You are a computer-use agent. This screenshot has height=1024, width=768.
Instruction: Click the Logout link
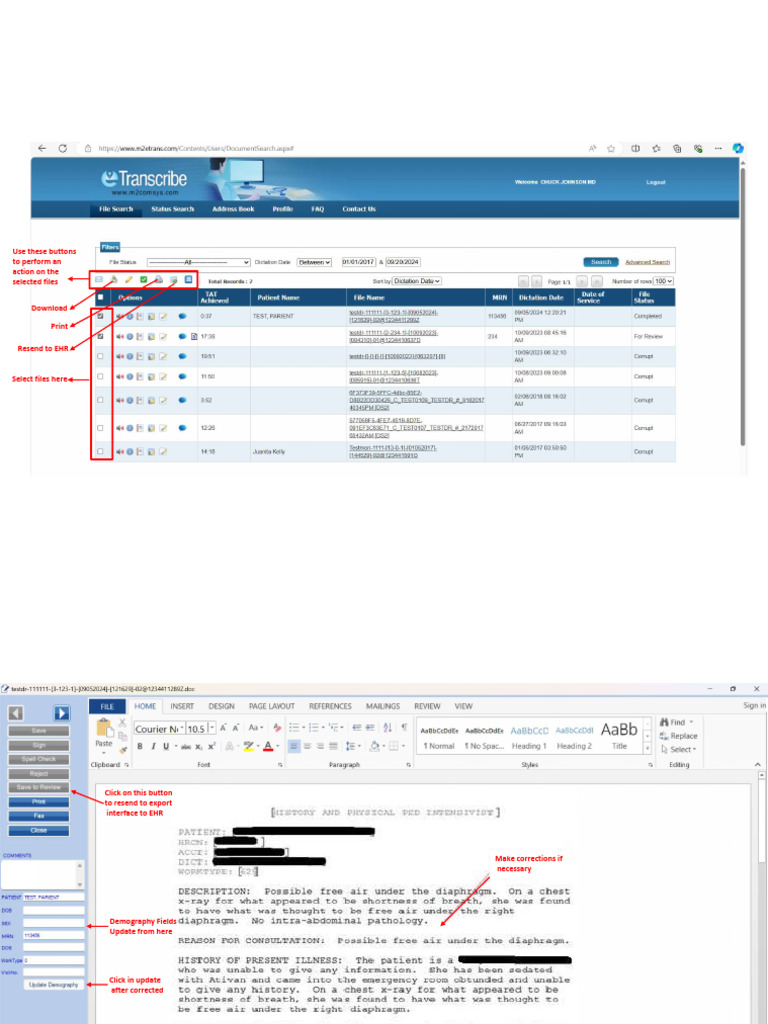click(656, 183)
